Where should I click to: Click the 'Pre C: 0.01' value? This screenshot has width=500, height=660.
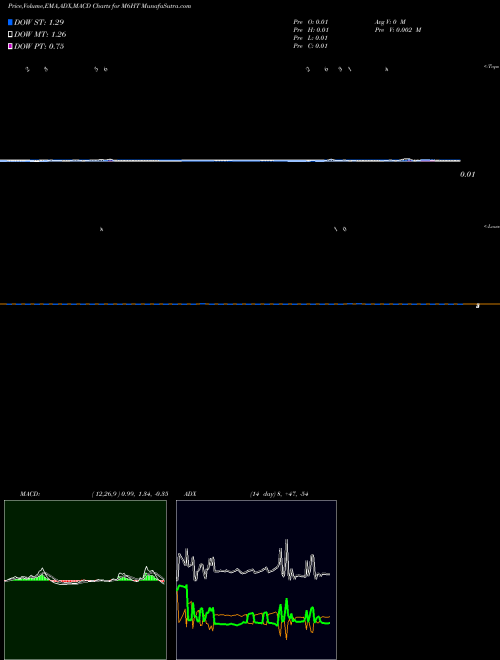(x=311, y=46)
